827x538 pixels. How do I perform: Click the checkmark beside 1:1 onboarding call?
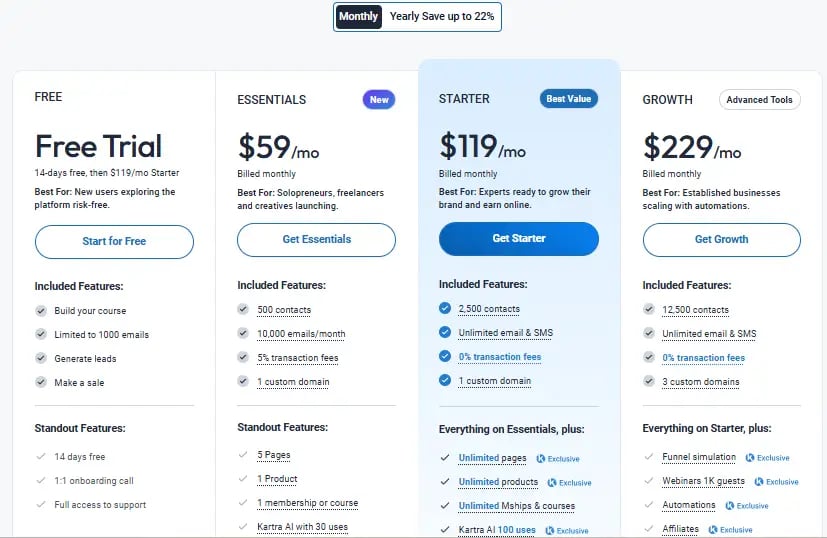[x=41, y=481]
